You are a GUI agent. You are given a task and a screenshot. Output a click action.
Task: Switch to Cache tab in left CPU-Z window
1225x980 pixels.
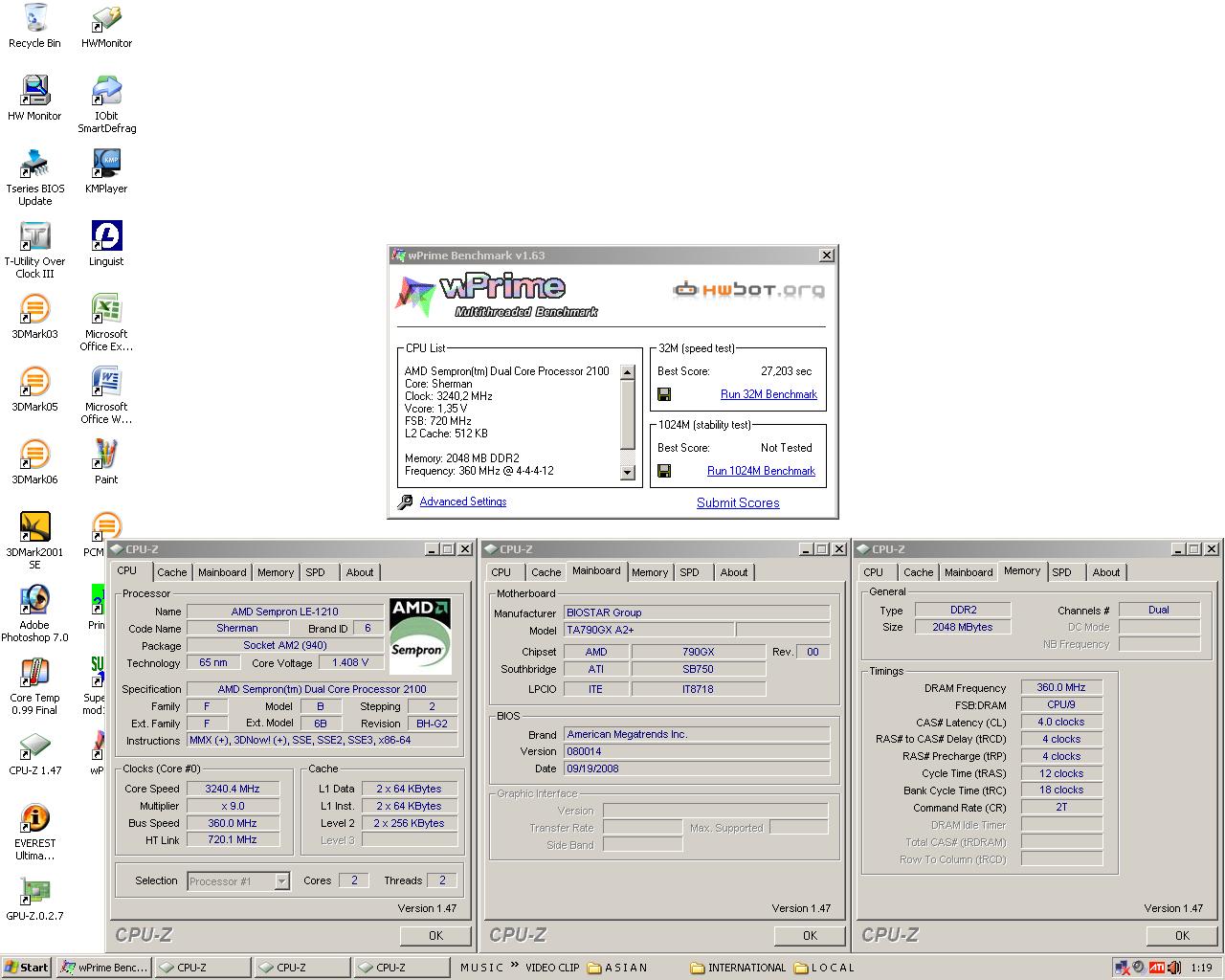[172, 572]
